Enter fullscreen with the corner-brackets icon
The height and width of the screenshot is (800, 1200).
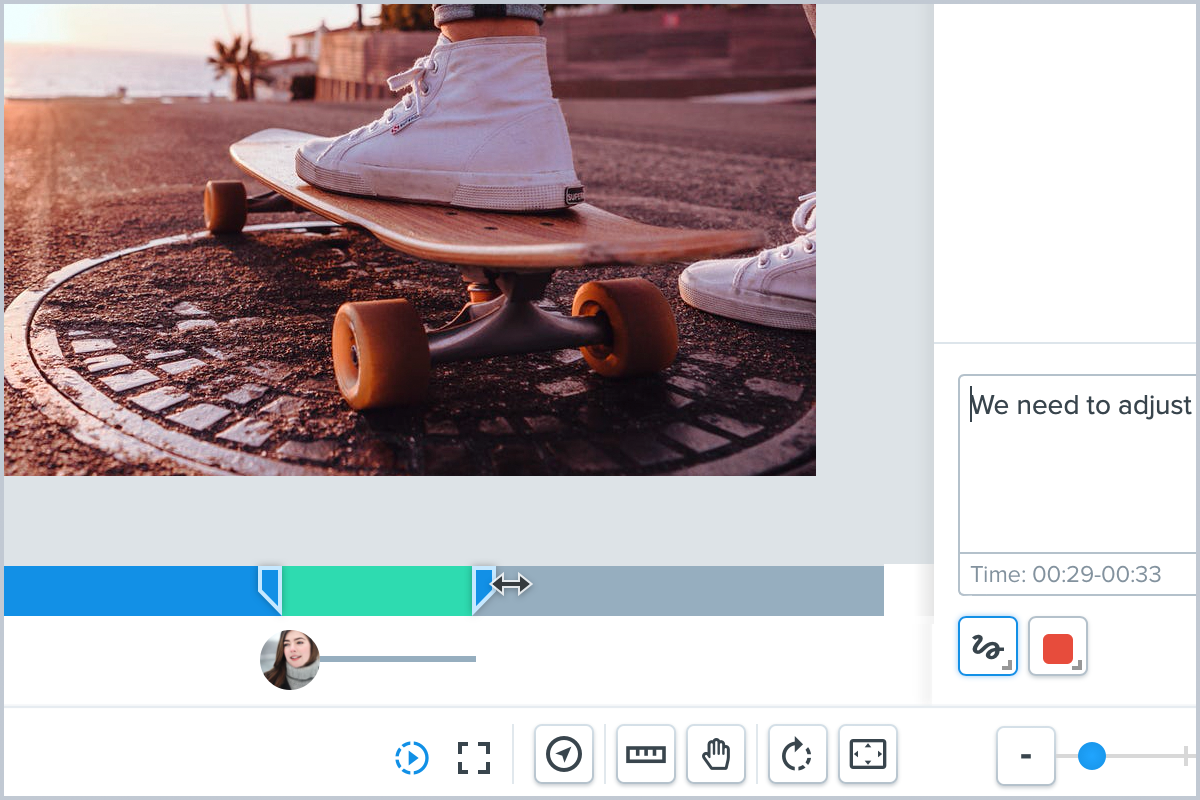point(474,757)
